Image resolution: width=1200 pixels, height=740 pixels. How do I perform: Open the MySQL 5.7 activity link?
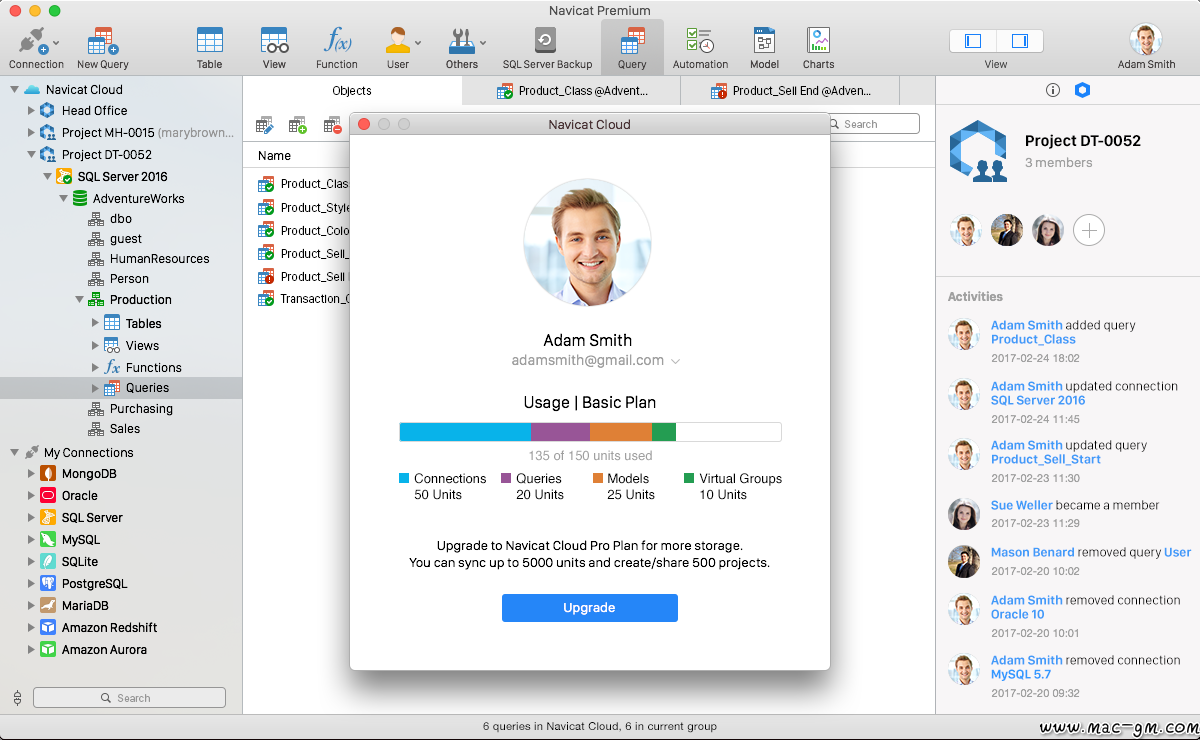1019,675
